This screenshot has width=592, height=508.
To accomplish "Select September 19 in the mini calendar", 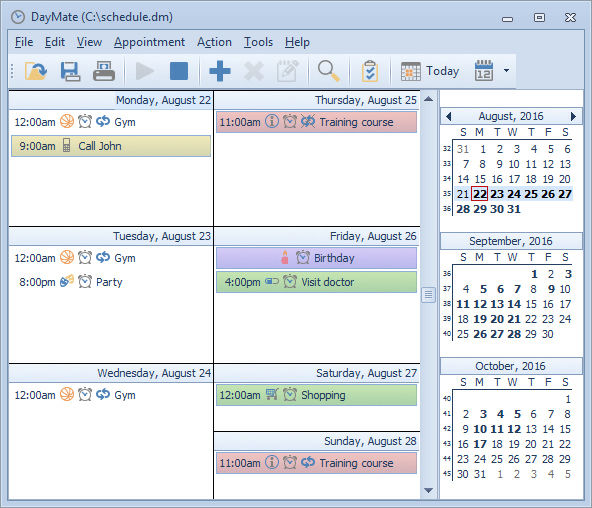I will click(480, 319).
